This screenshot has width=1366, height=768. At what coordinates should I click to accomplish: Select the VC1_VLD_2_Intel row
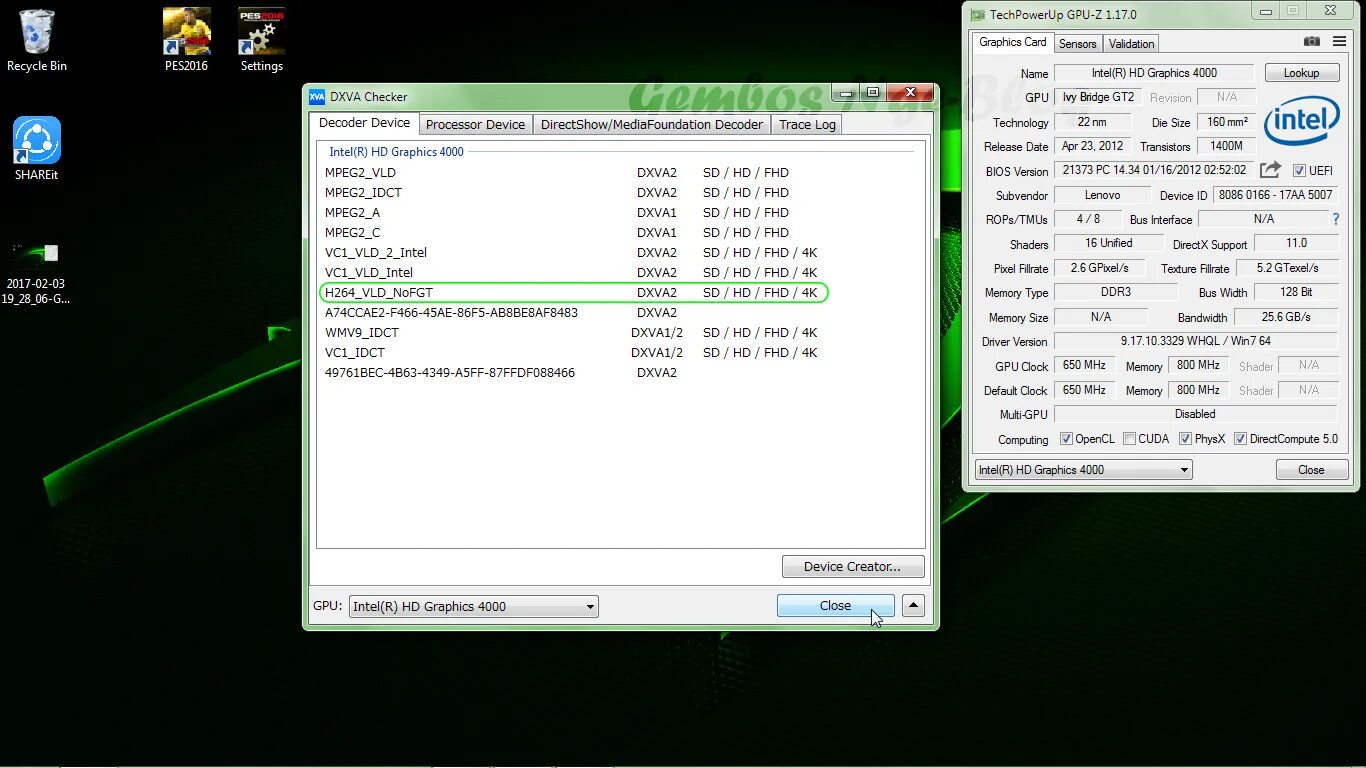pyautogui.click(x=573, y=253)
